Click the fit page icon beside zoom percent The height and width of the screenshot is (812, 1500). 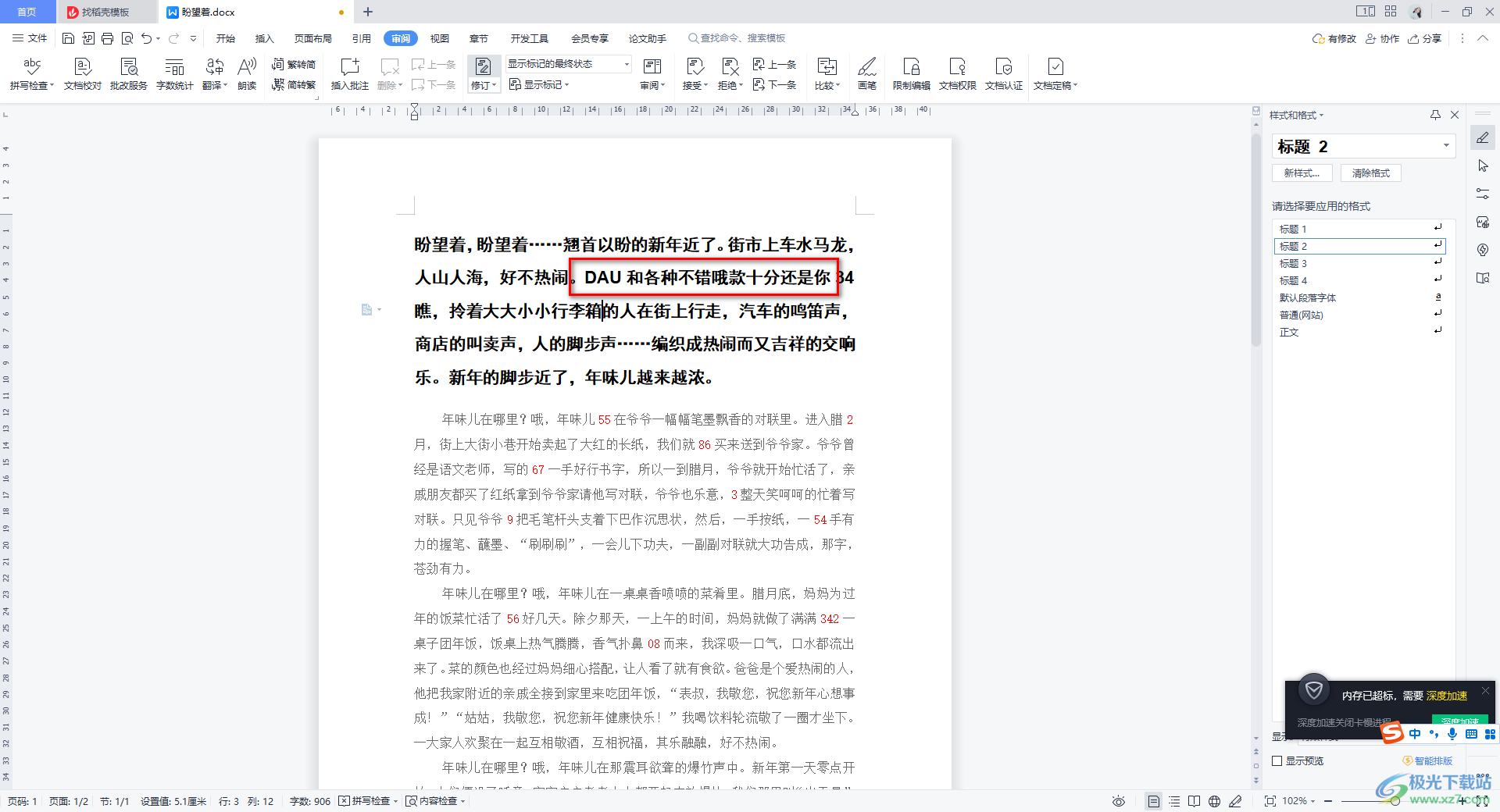[x=1270, y=801]
